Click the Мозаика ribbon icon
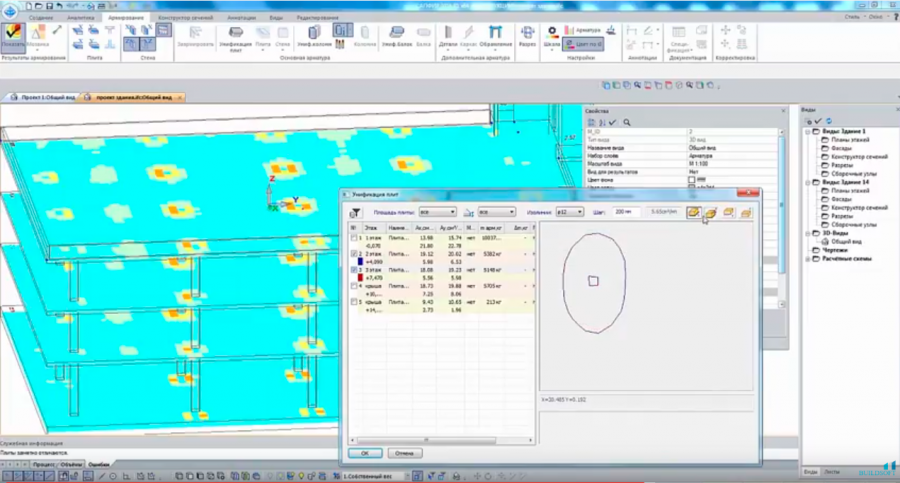The width and height of the screenshot is (900, 483). pyautogui.click(x=36, y=36)
